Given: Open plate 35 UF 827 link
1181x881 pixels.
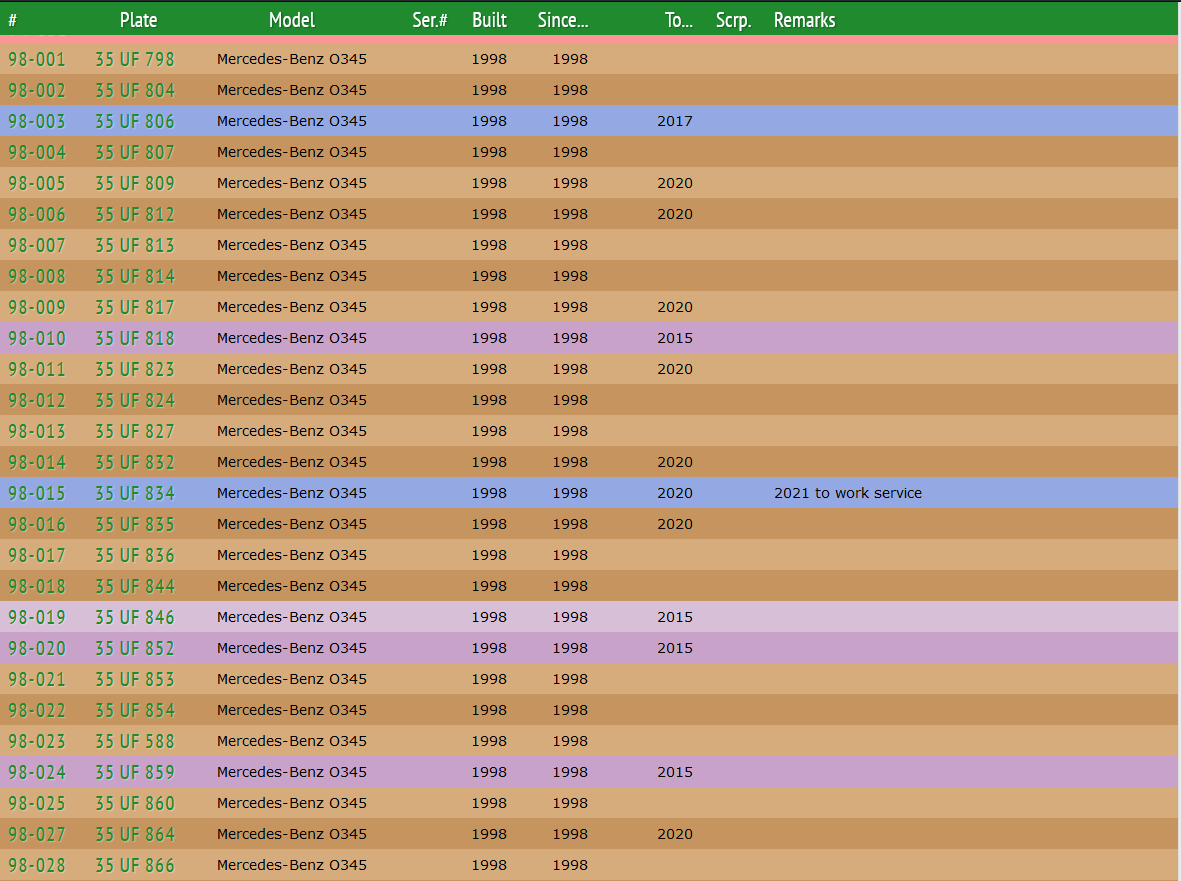Looking at the screenshot, I should click(x=135, y=431).
